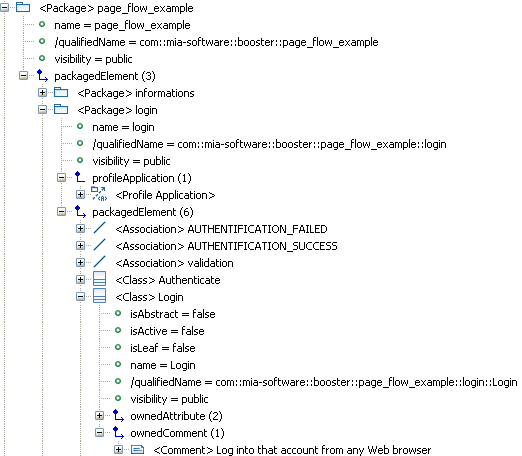Click qualifiedName ending in login::Login
The image size is (522, 456).
(x=324, y=382)
